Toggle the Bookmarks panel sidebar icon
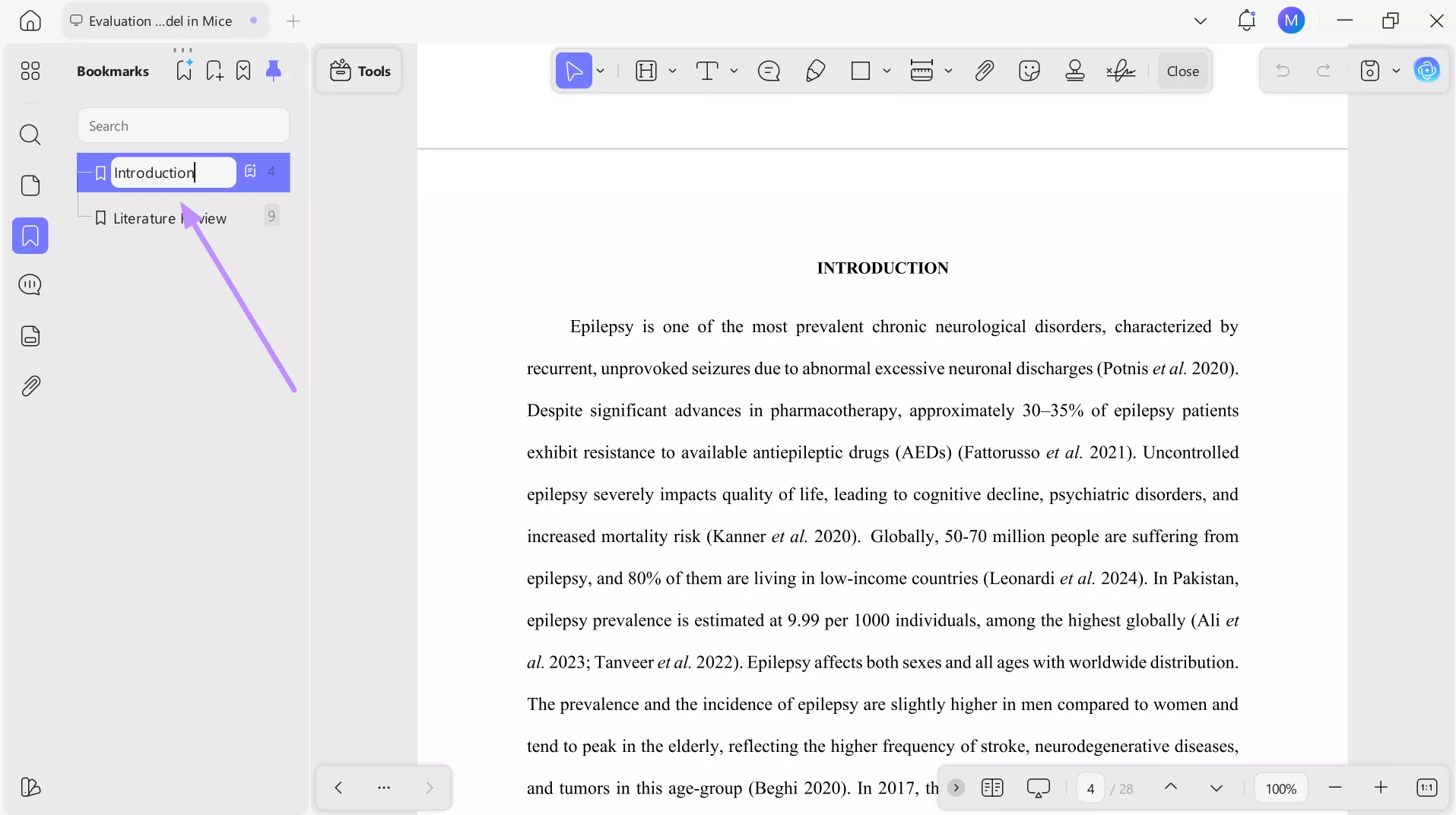The height and width of the screenshot is (815, 1456). (30, 236)
